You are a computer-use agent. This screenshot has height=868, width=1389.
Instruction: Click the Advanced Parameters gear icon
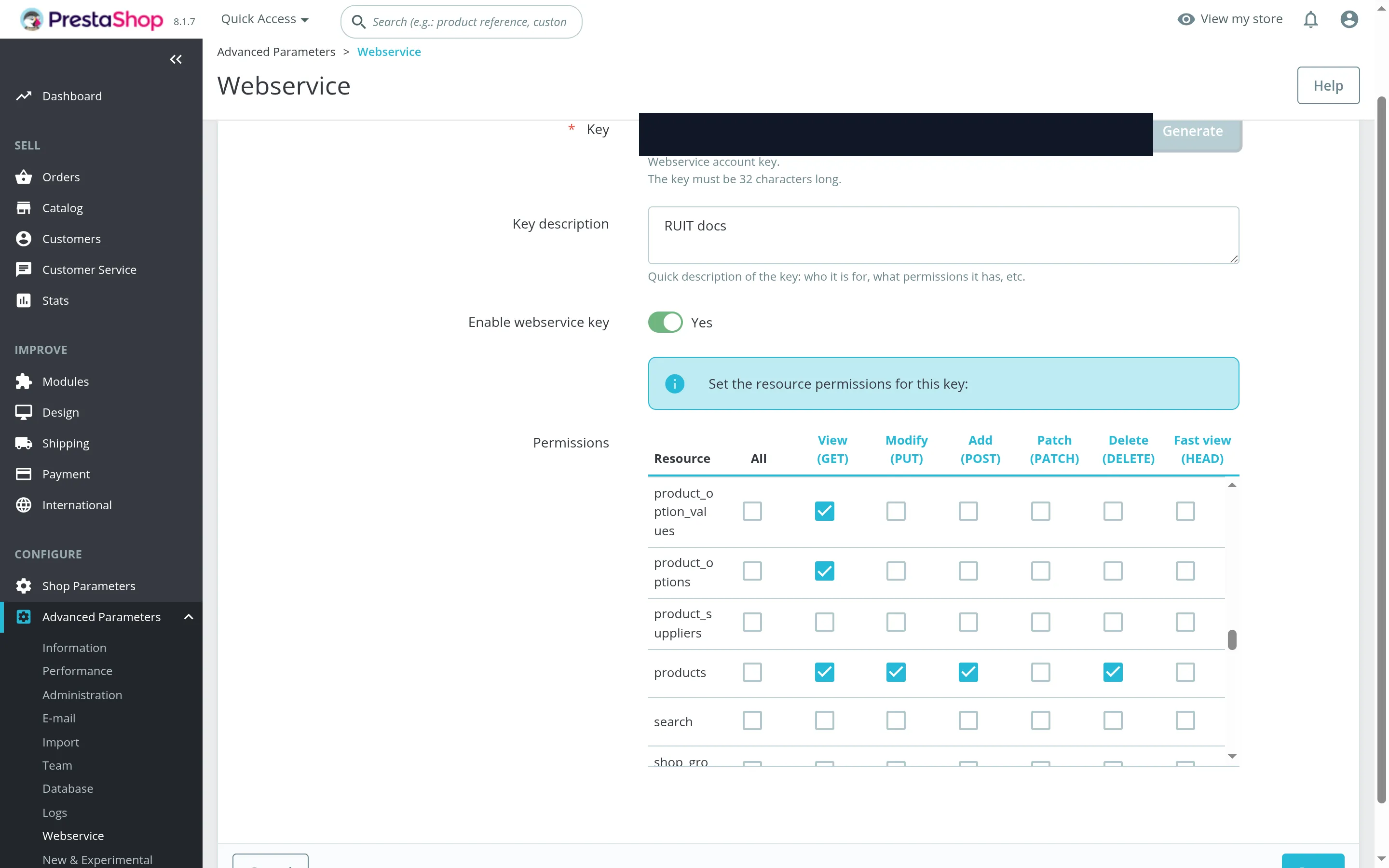click(x=24, y=617)
